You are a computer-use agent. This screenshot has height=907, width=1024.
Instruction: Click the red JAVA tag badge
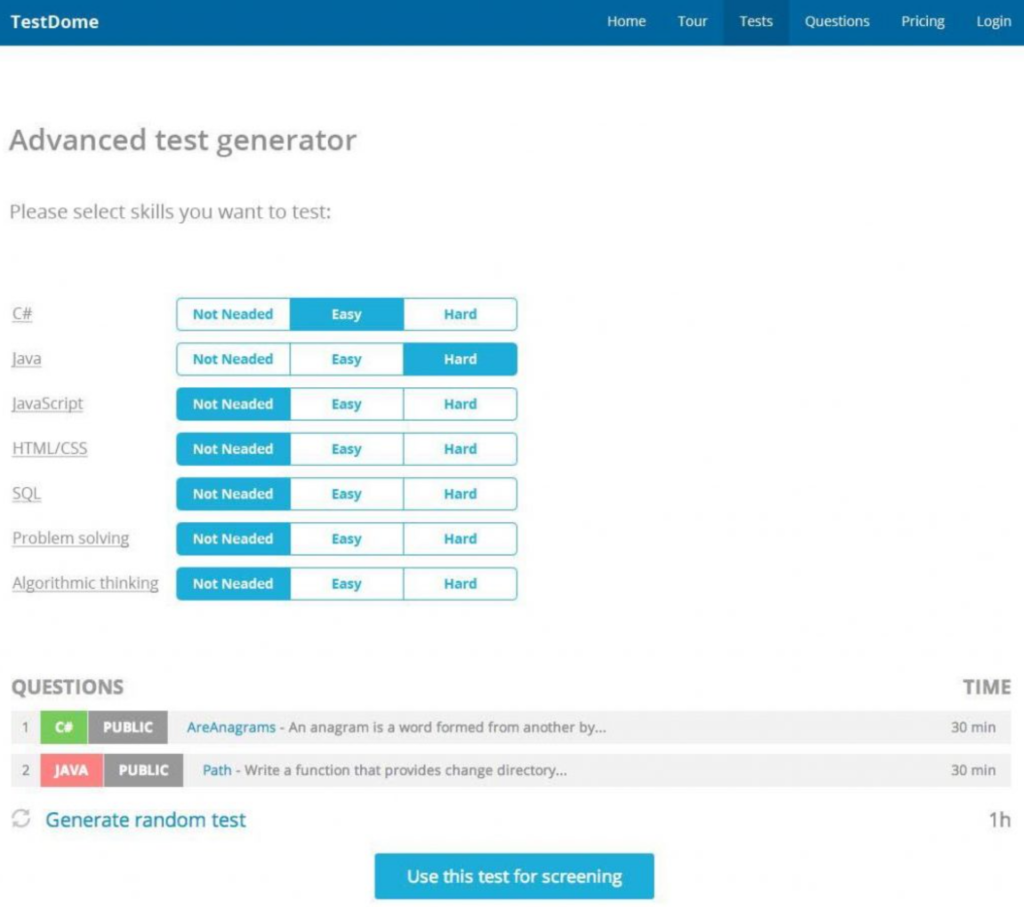click(x=71, y=770)
